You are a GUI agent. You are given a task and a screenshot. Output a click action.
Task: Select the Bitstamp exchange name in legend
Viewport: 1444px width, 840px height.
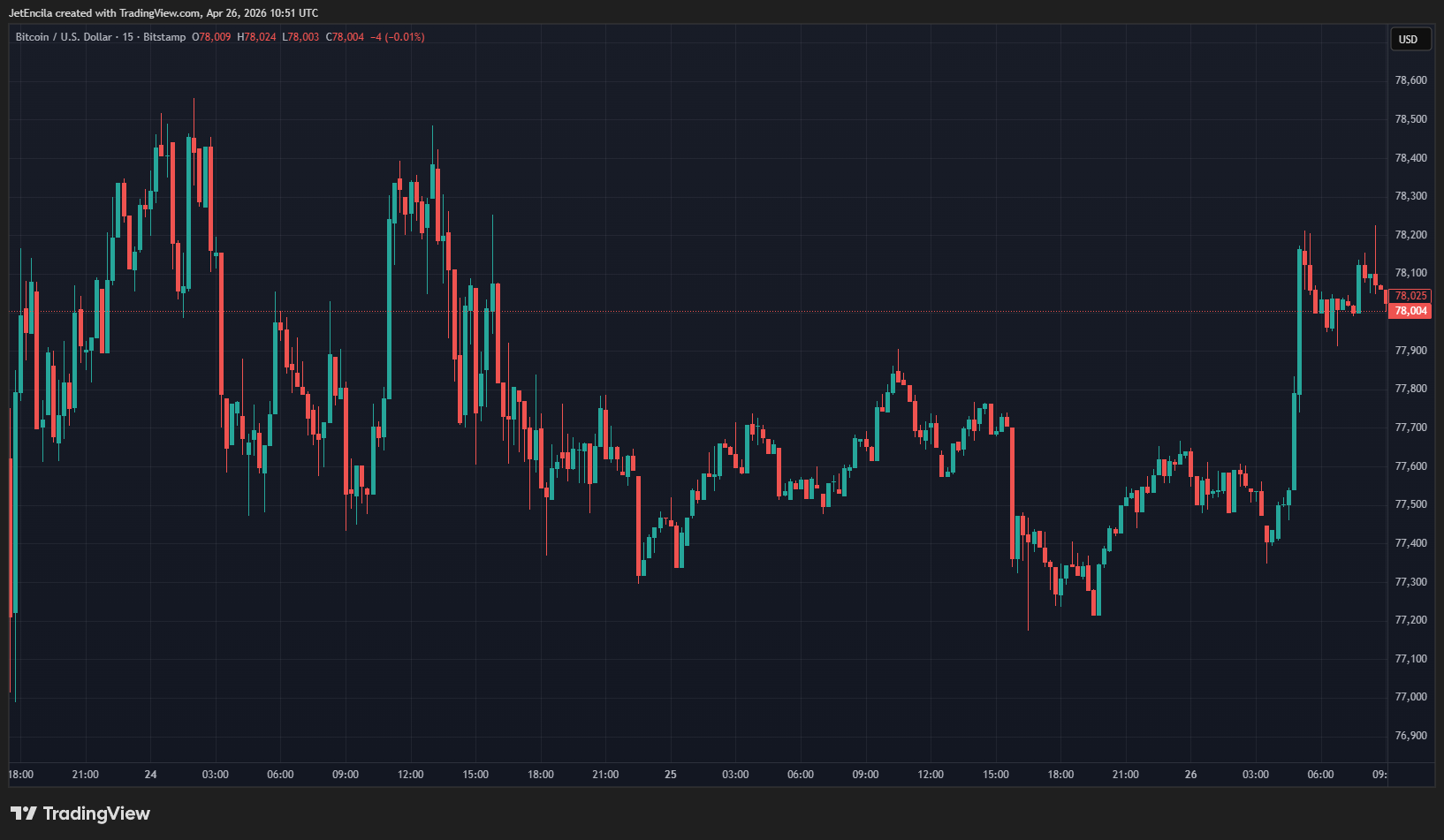[164, 37]
